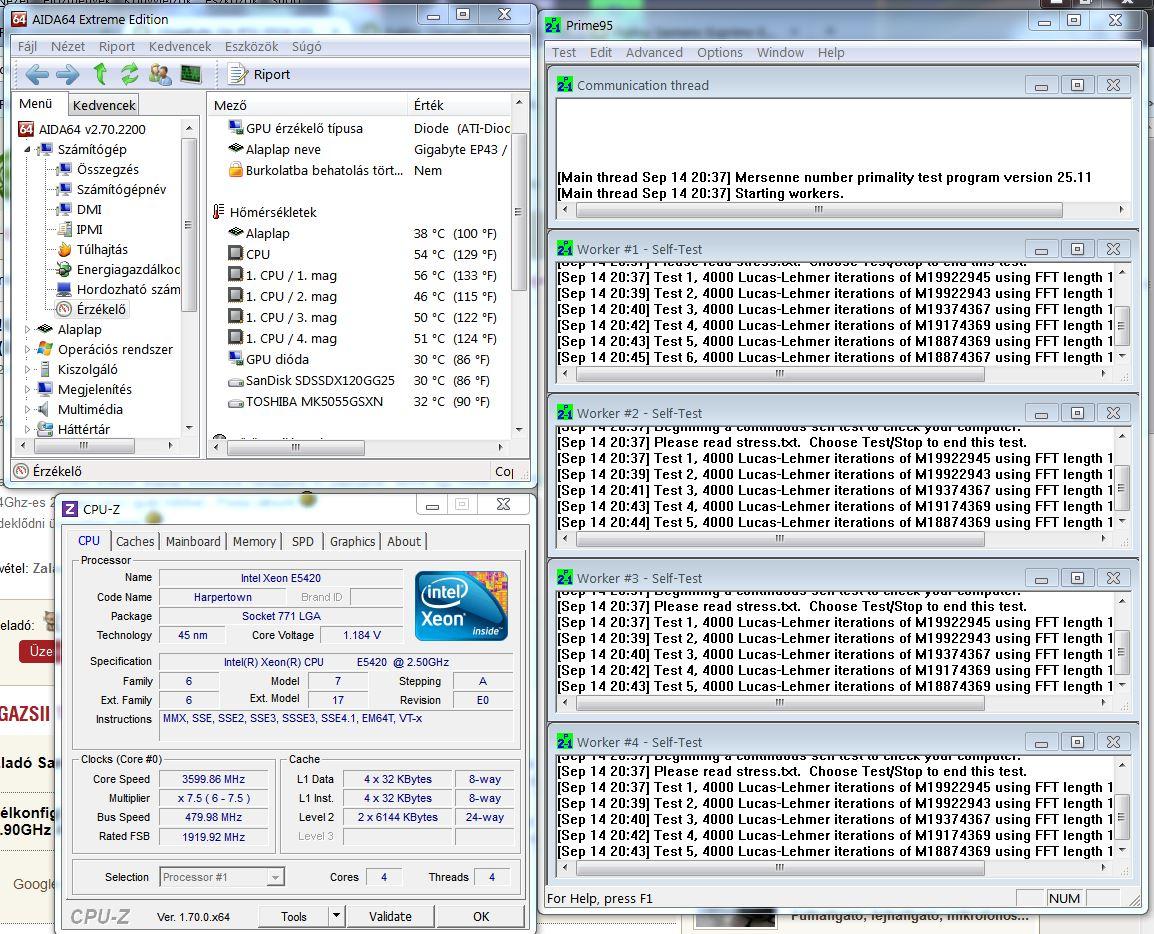Open DMI entry in AIDA64 tree
The width and height of the screenshot is (1154, 934).
point(89,209)
